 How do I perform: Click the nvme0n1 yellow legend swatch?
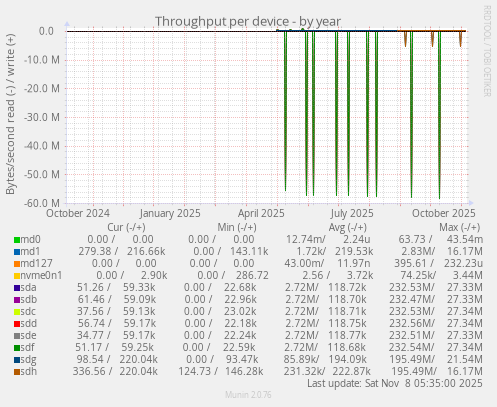(17, 276)
